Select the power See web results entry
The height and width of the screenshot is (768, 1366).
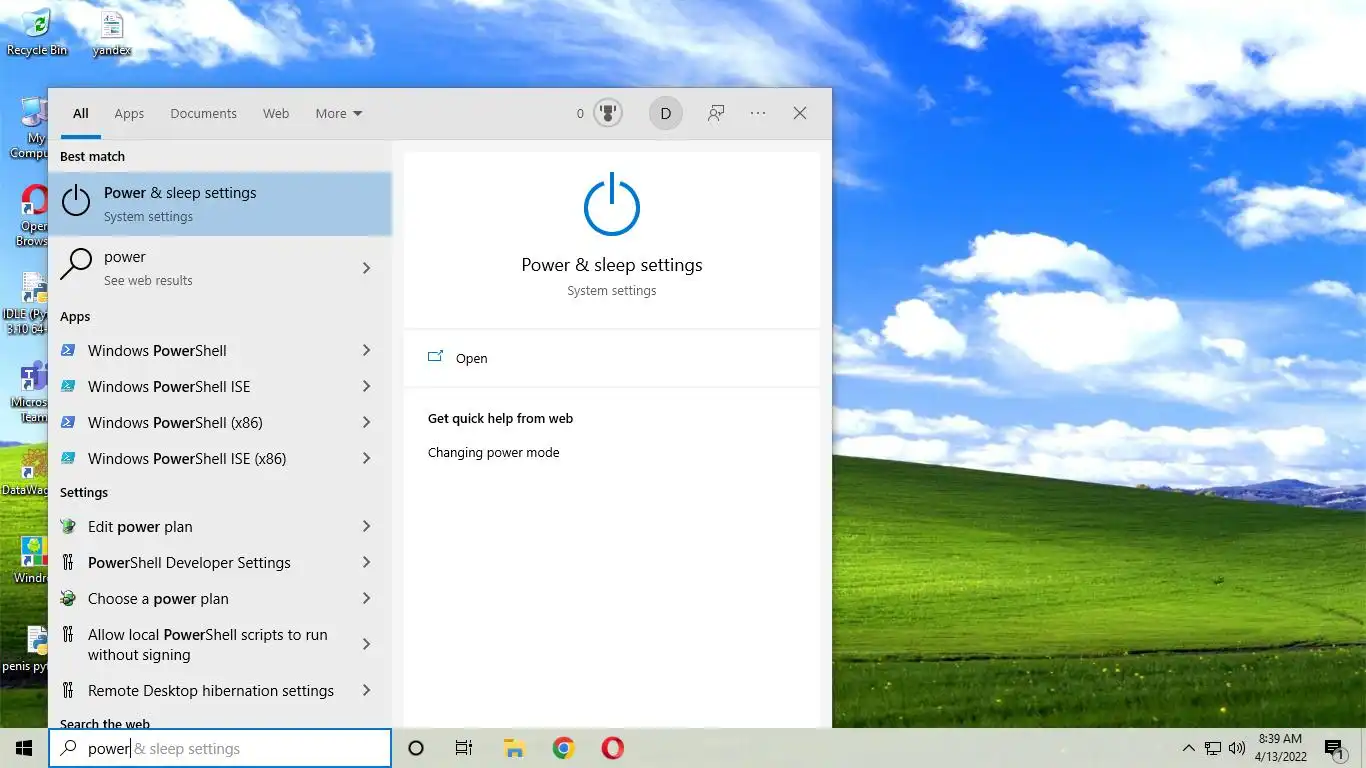(x=220, y=268)
